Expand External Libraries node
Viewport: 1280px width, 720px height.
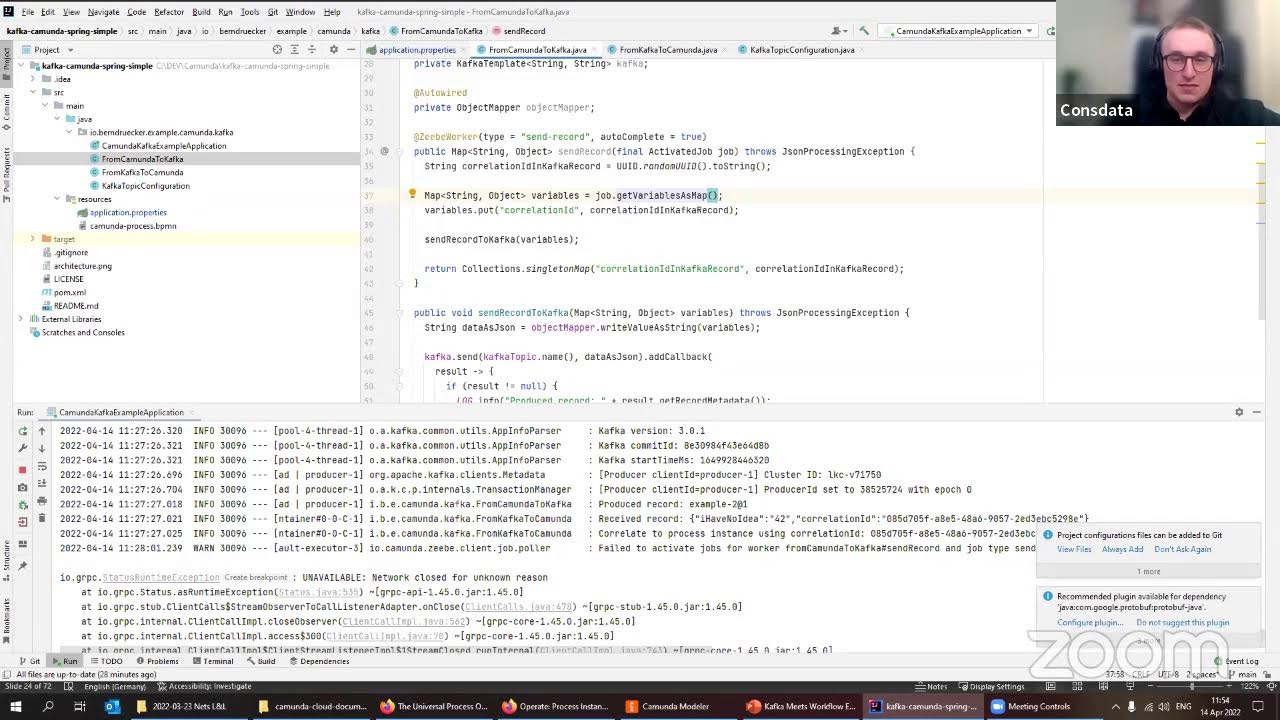coord(21,319)
